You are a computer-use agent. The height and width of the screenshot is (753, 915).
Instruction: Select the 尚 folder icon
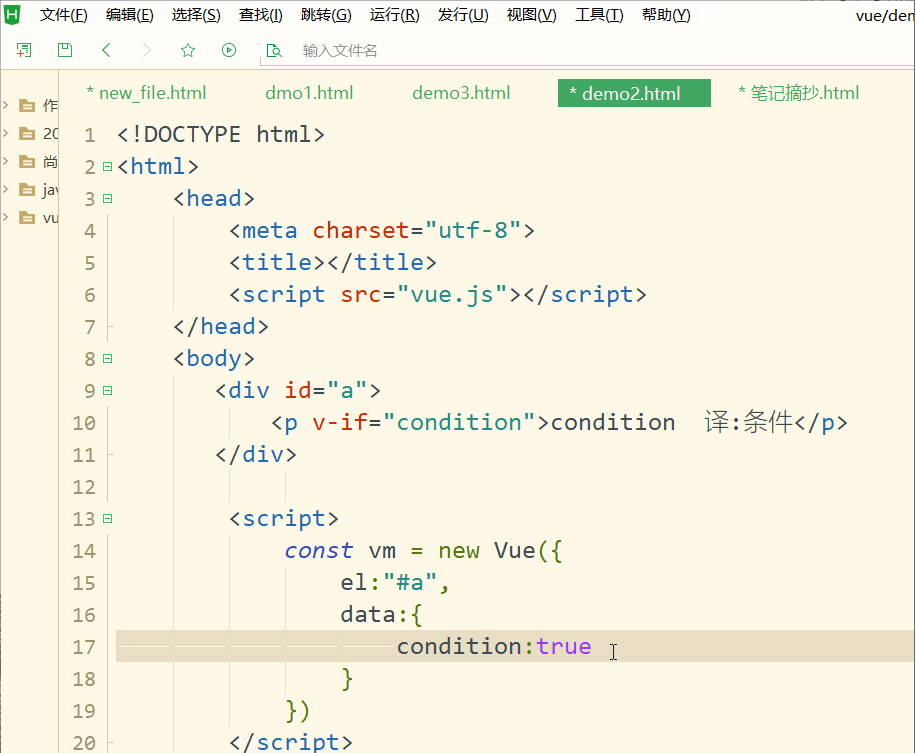click(x=27, y=161)
